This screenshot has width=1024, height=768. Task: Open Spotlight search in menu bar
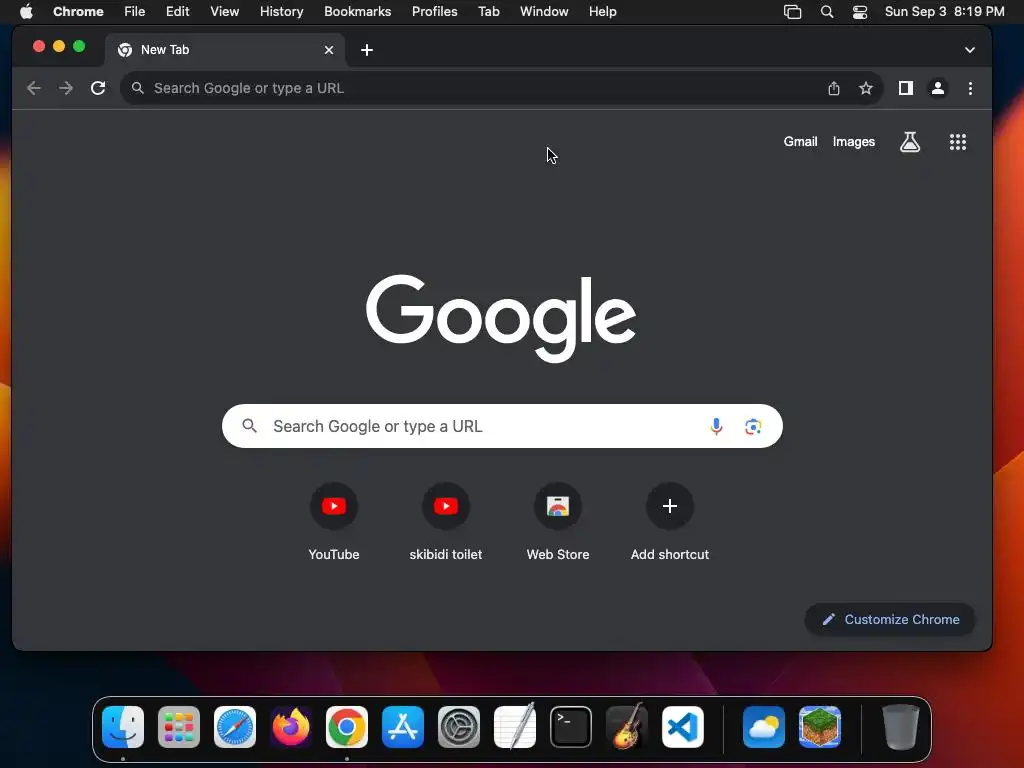pos(827,12)
